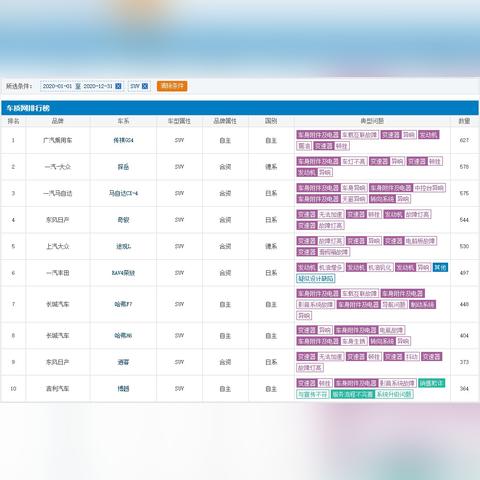Screen dimensions: 480x480
Task: Click the orange 清除条件 button
Action: click(x=172, y=86)
